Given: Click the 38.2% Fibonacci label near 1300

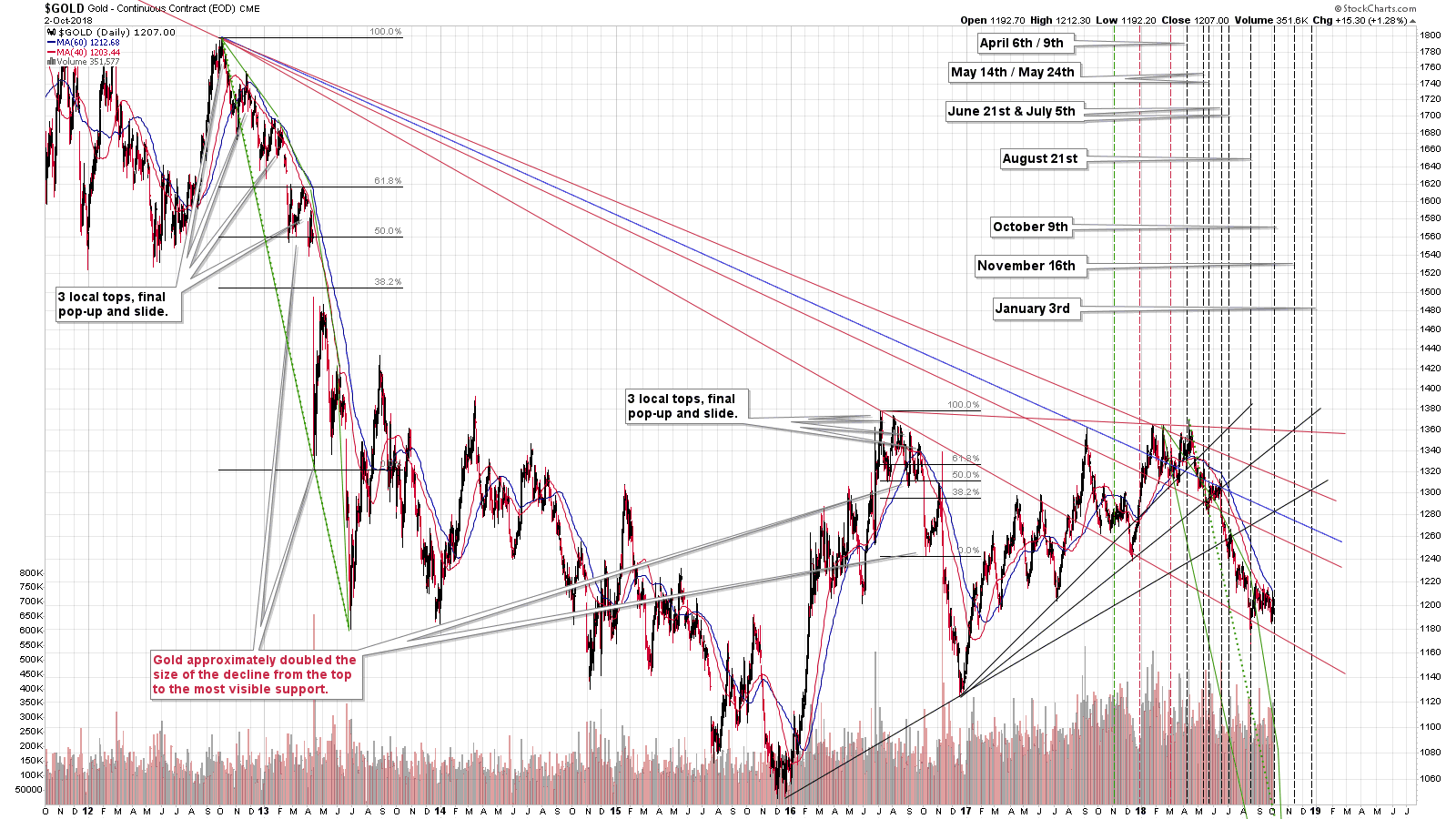Looking at the screenshot, I should tap(966, 492).
